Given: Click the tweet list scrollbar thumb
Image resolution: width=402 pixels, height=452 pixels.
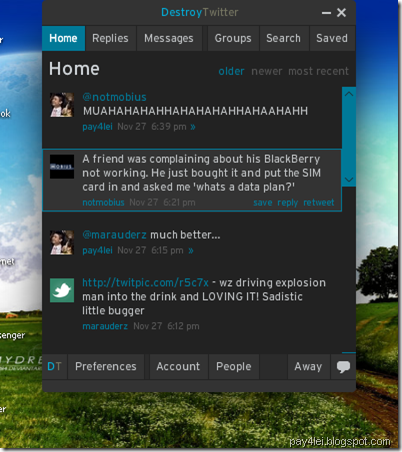Looking at the screenshot, I should click(x=349, y=137).
